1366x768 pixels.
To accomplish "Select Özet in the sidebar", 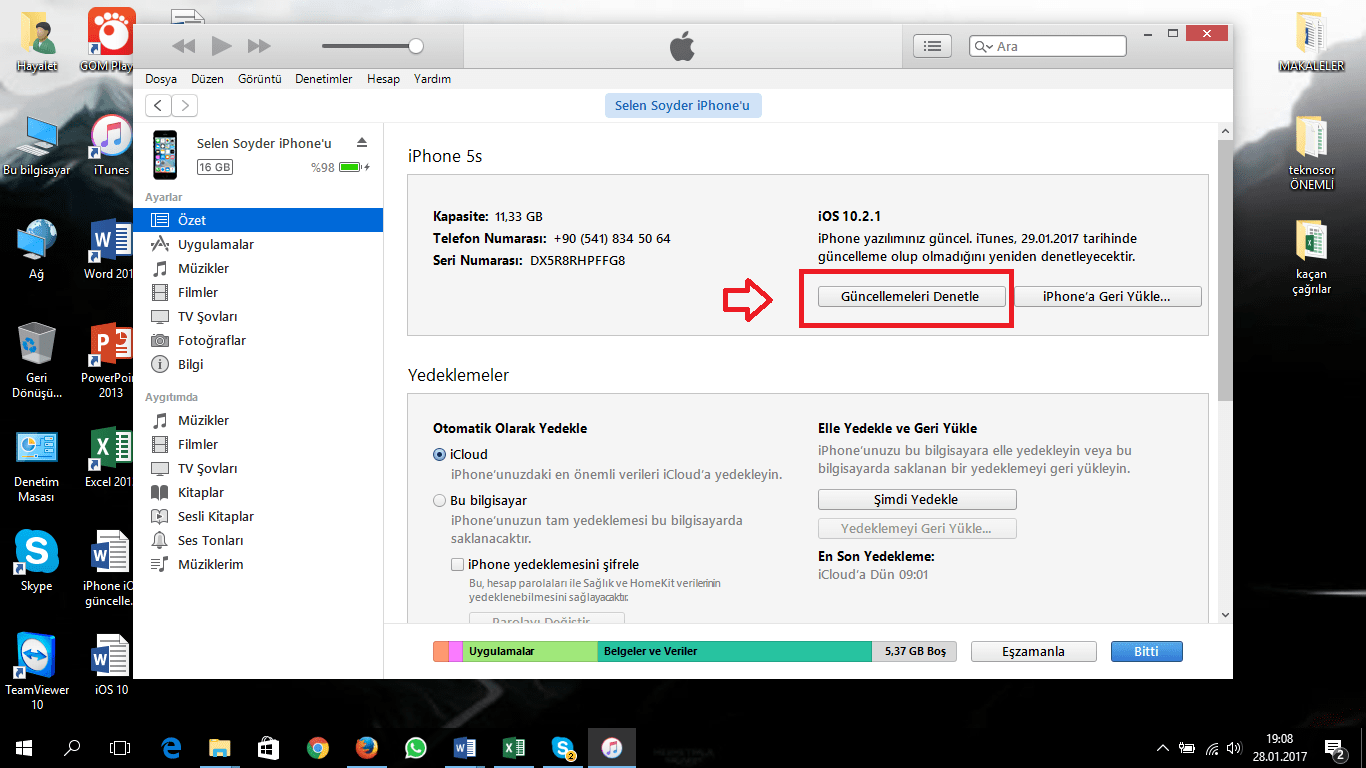I will [258, 220].
